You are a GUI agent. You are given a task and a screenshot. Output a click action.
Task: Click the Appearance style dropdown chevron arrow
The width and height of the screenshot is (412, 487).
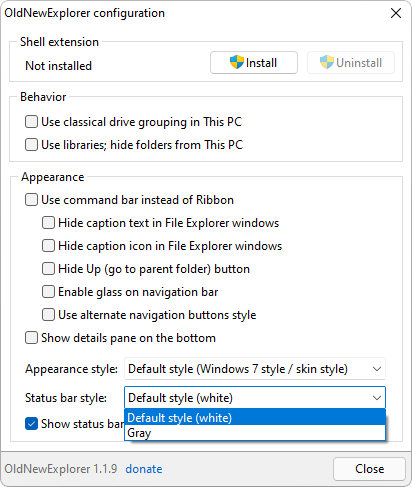[377, 369]
